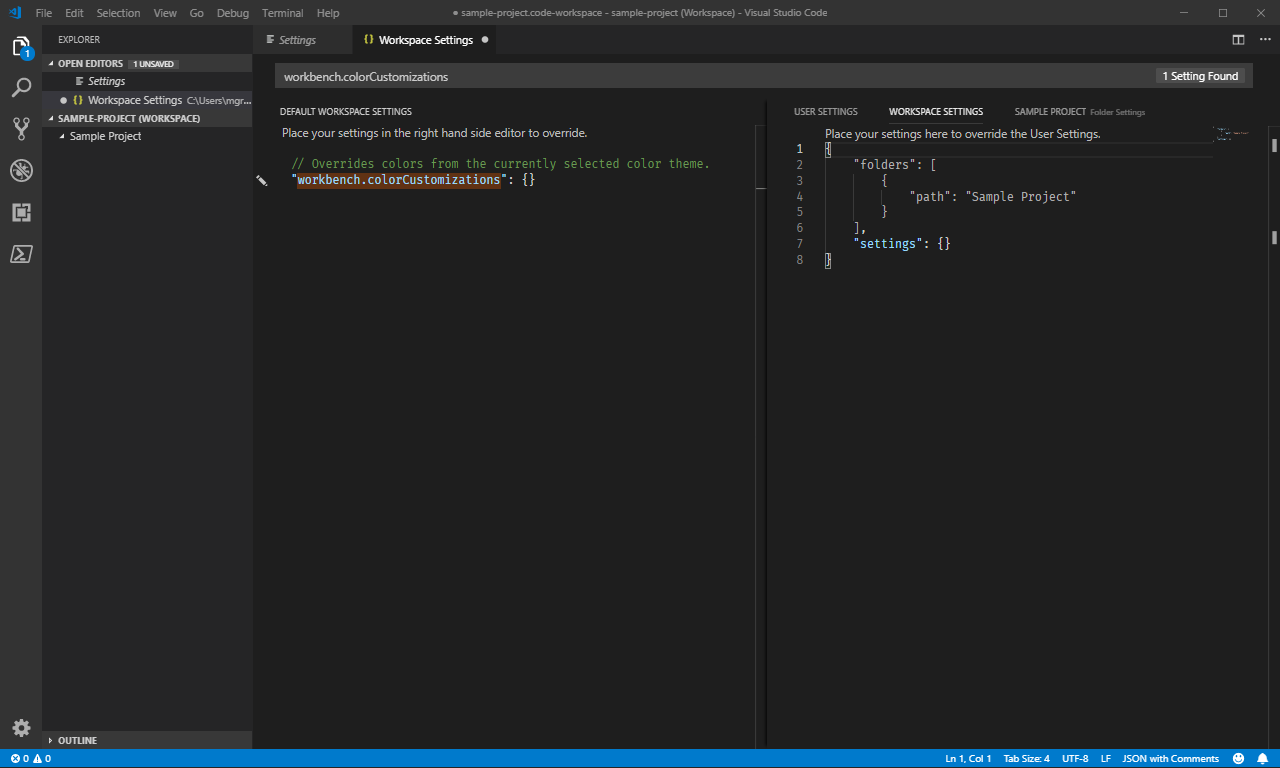Viewport: 1280px width, 768px height.
Task: Click the workbench.colorCustomizations setting key
Action: click(x=398, y=180)
